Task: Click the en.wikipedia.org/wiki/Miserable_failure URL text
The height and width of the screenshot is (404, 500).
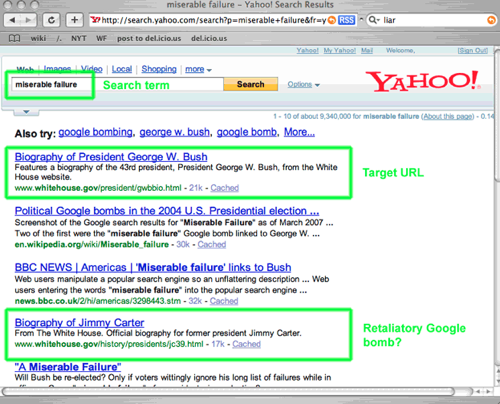Action: click(x=92, y=245)
